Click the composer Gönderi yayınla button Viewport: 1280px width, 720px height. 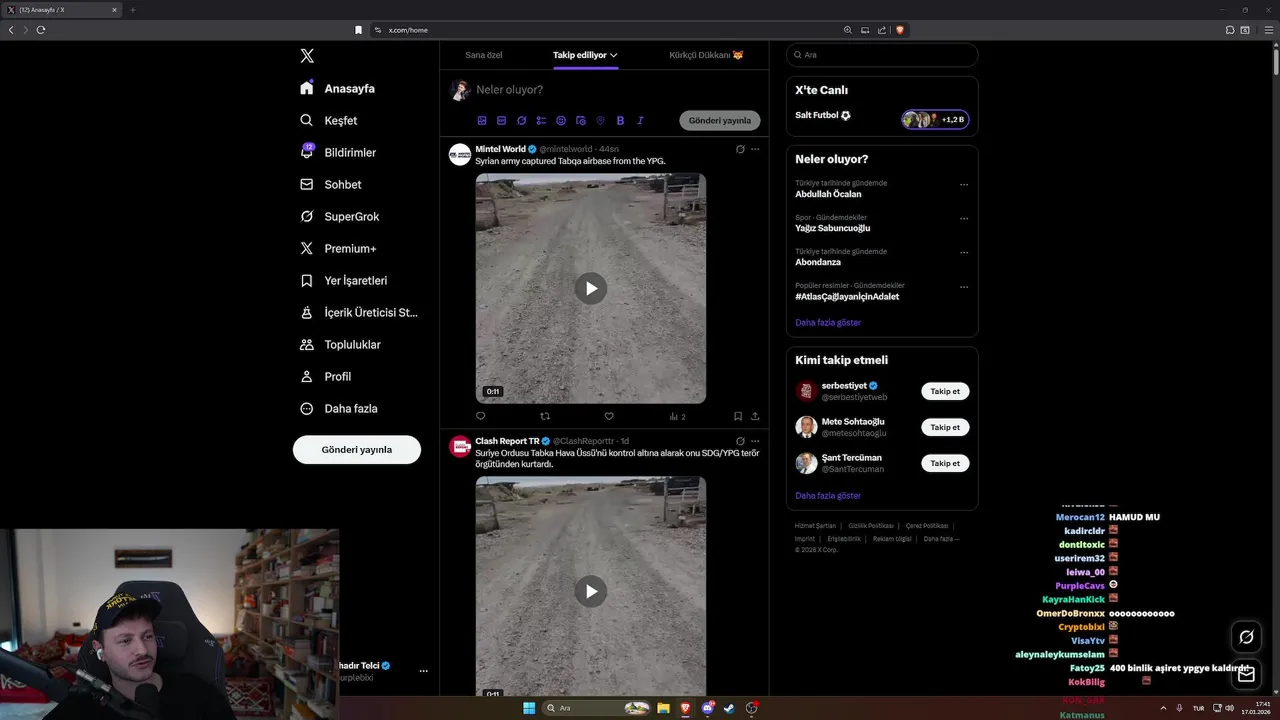pyautogui.click(x=720, y=120)
